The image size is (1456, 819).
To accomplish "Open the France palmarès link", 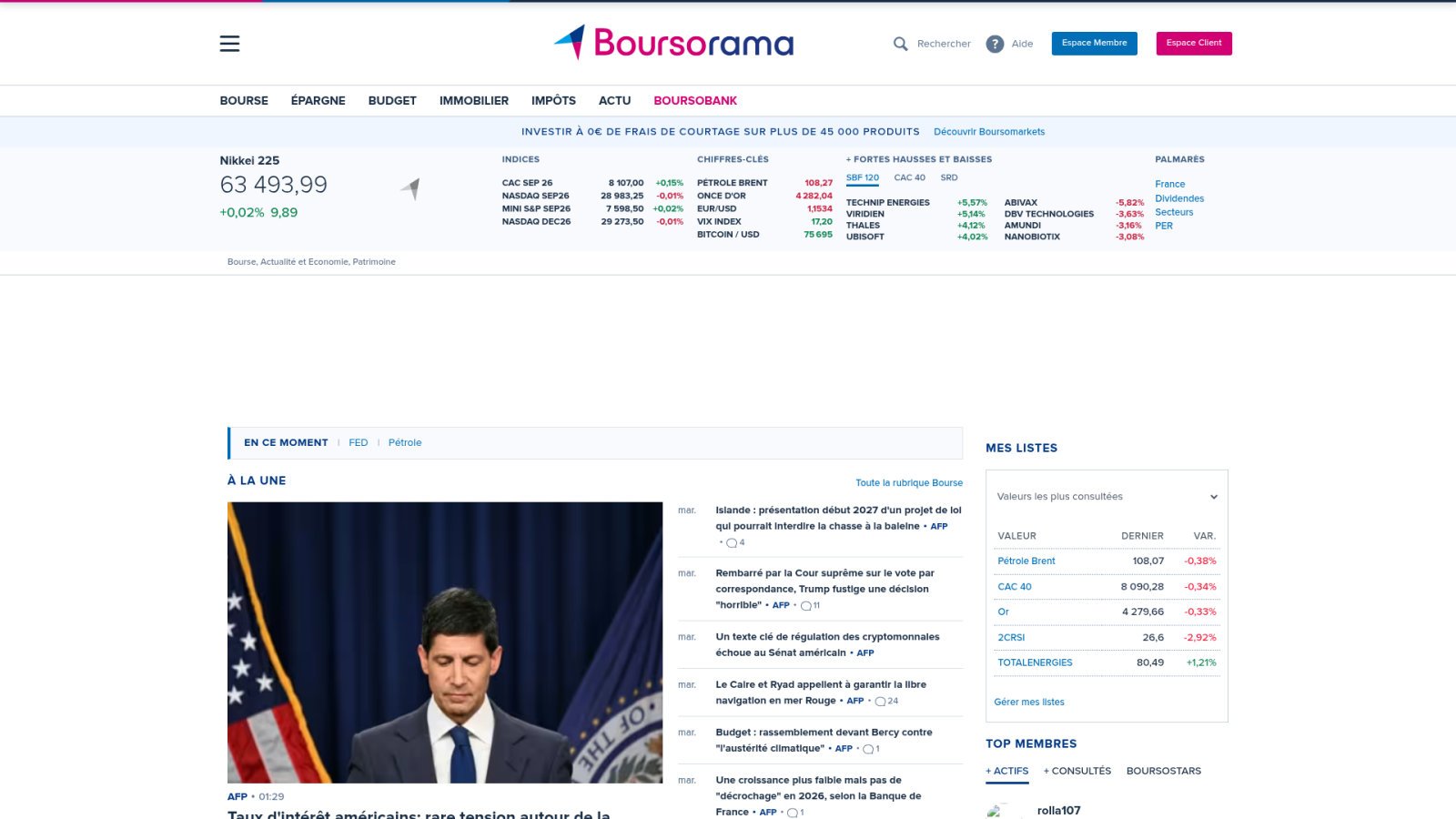I will pos(1170,185).
